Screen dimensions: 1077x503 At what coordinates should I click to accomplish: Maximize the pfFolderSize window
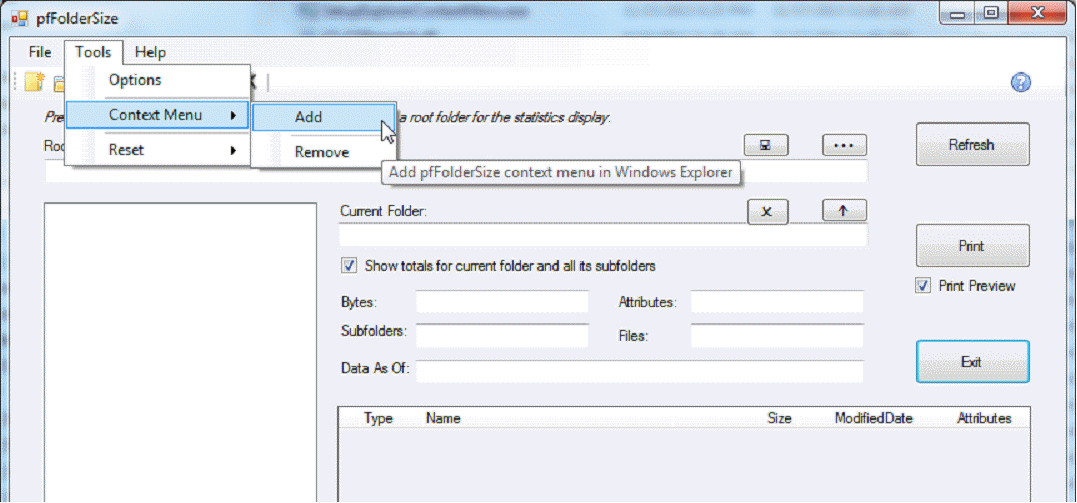click(991, 13)
